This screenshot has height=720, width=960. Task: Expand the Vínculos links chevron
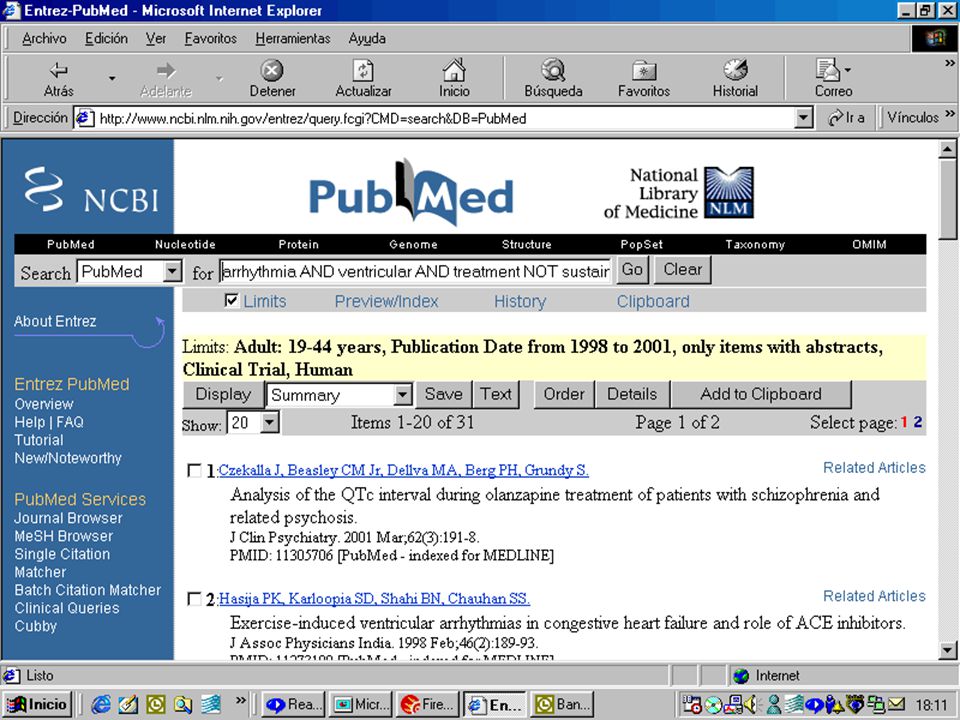[950, 114]
